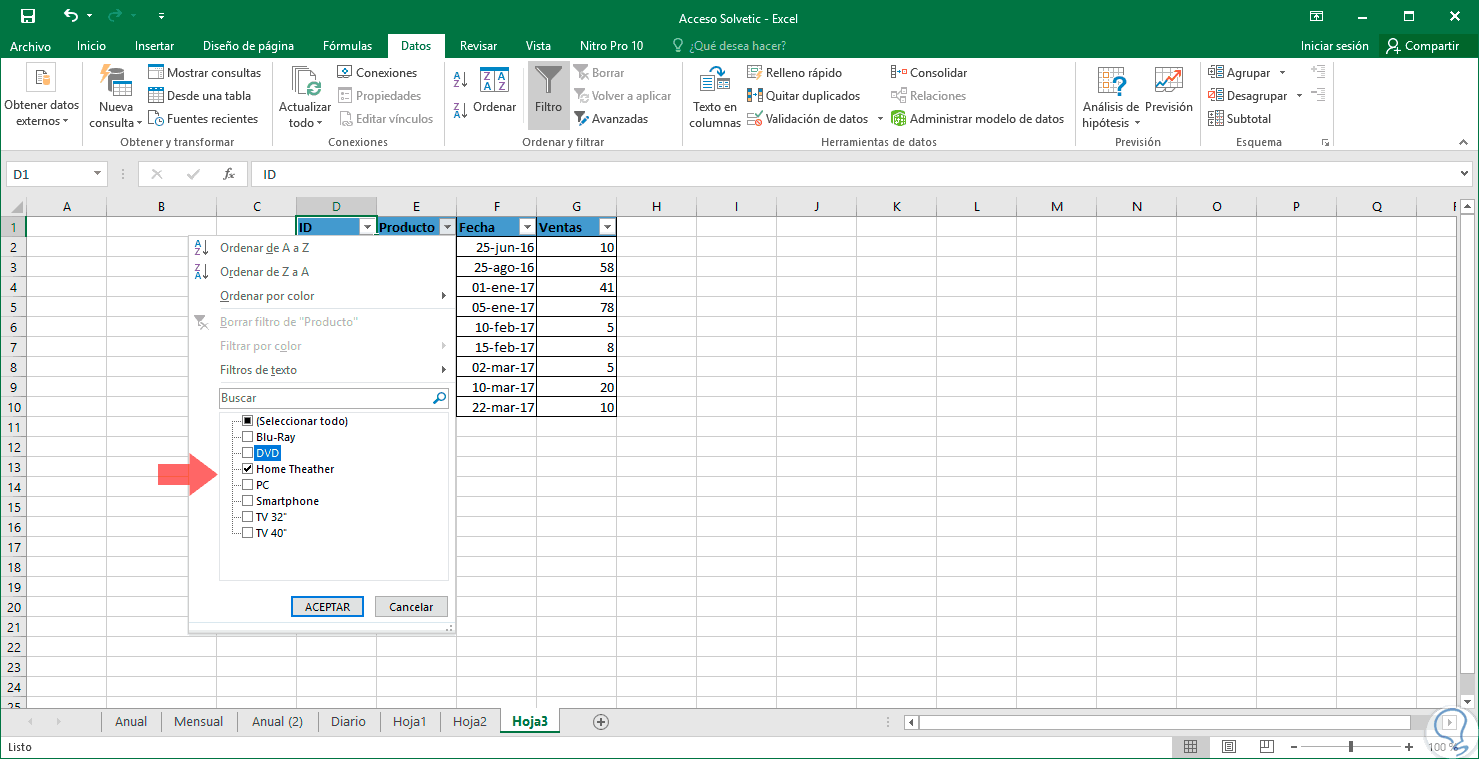The image size is (1479, 759).
Task: Click Texto en columnas
Action: pyautogui.click(x=715, y=96)
